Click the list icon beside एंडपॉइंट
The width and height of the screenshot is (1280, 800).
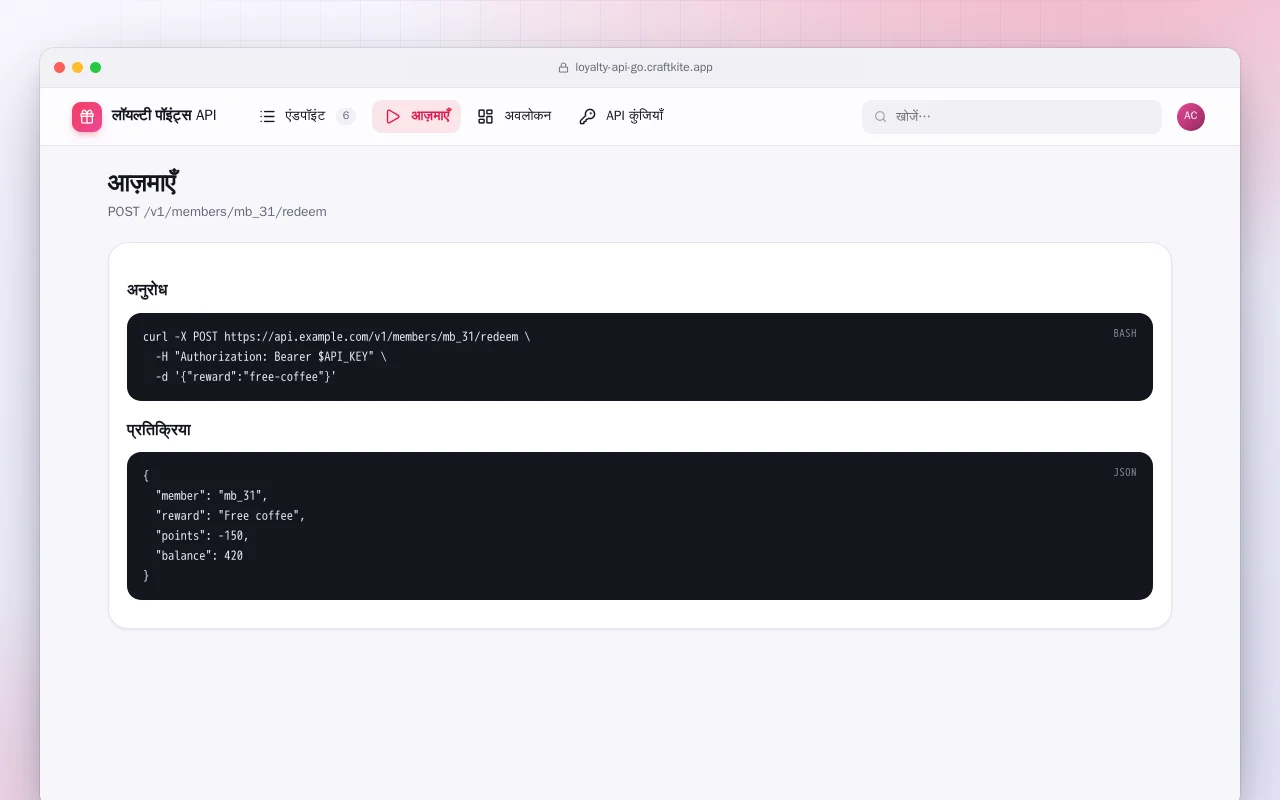pyautogui.click(x=267, y=116)
